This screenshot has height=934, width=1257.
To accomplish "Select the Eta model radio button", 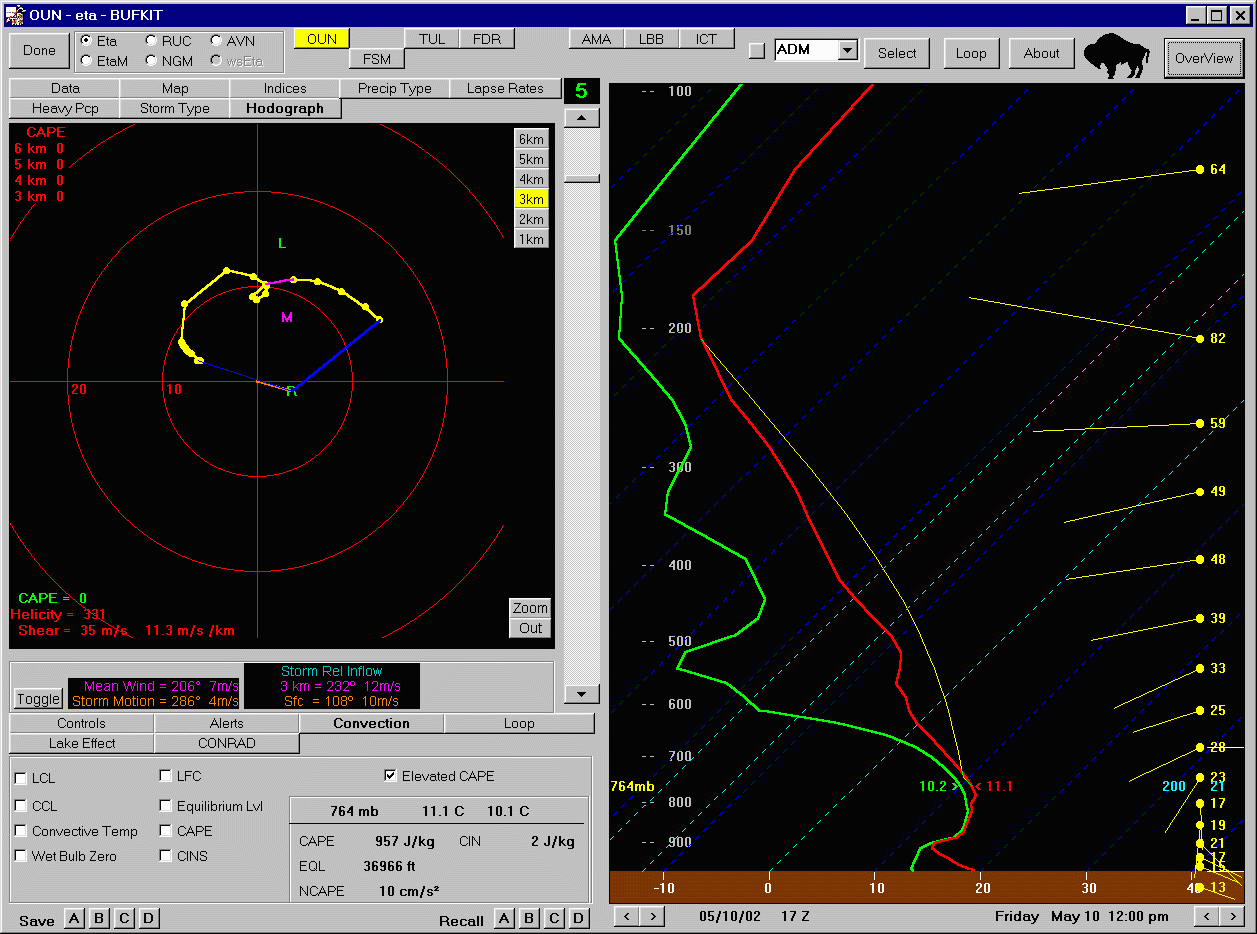I will pyautogui.click(x=87, y=41).
